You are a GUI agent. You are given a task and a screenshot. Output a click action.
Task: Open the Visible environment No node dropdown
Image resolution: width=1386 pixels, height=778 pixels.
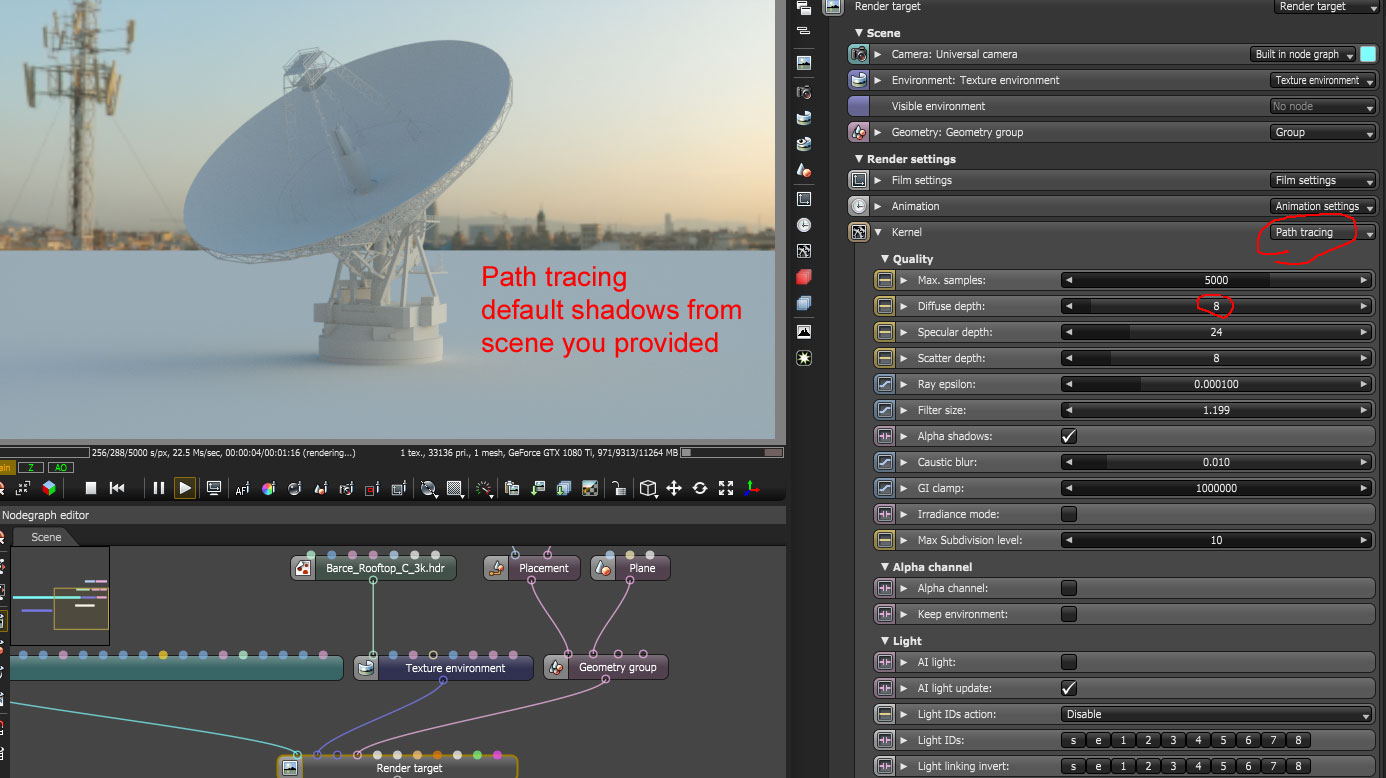tap(1323, 106)
